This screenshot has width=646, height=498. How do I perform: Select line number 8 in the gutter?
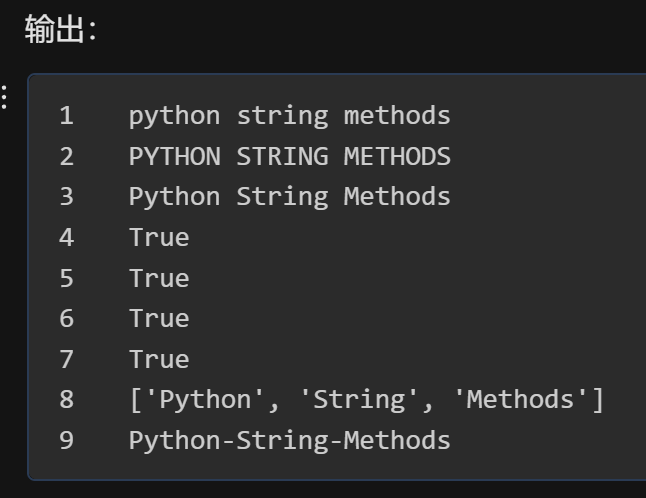tap(66, 400)
